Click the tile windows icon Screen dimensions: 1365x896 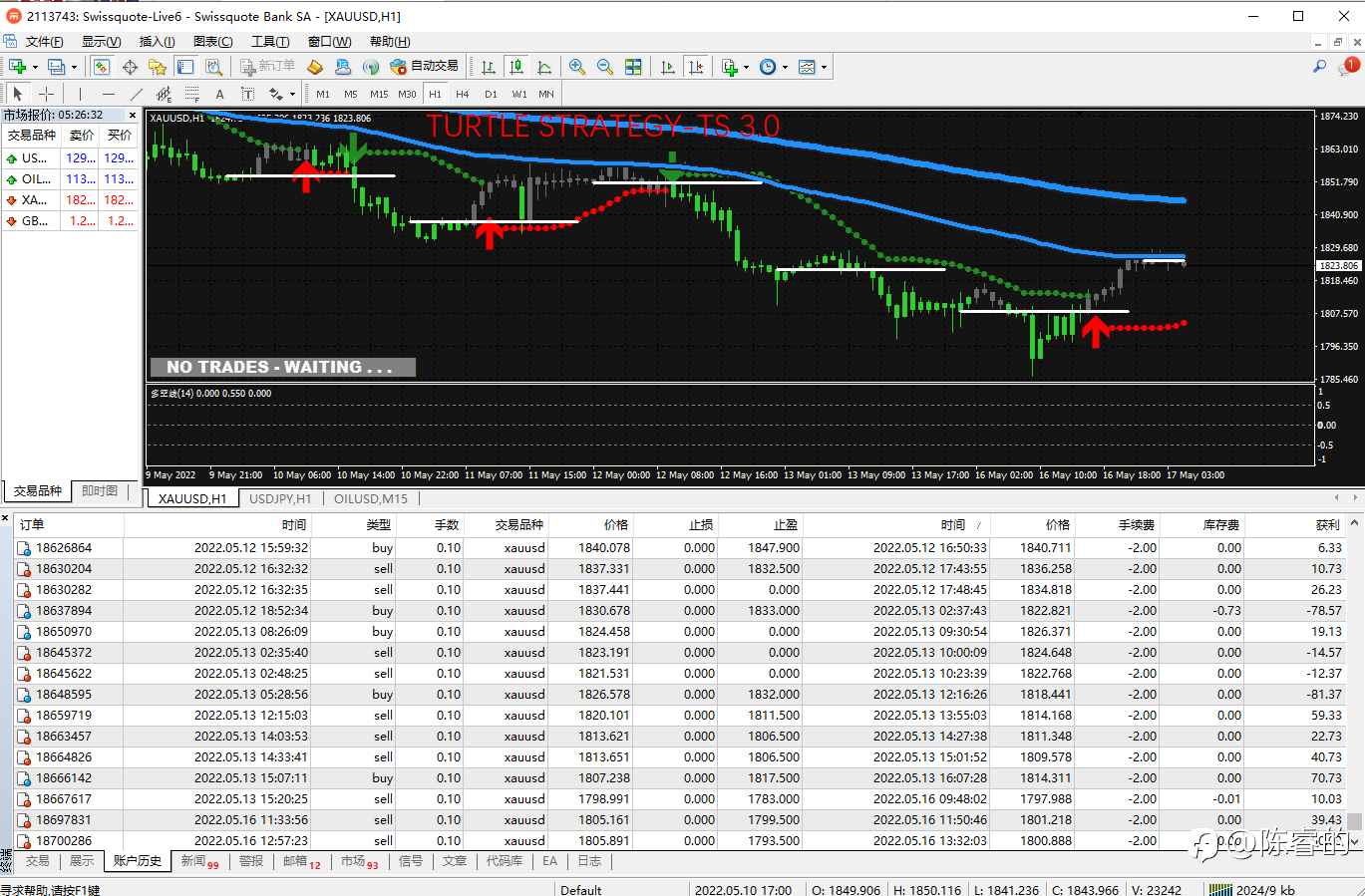click(633, 67)
